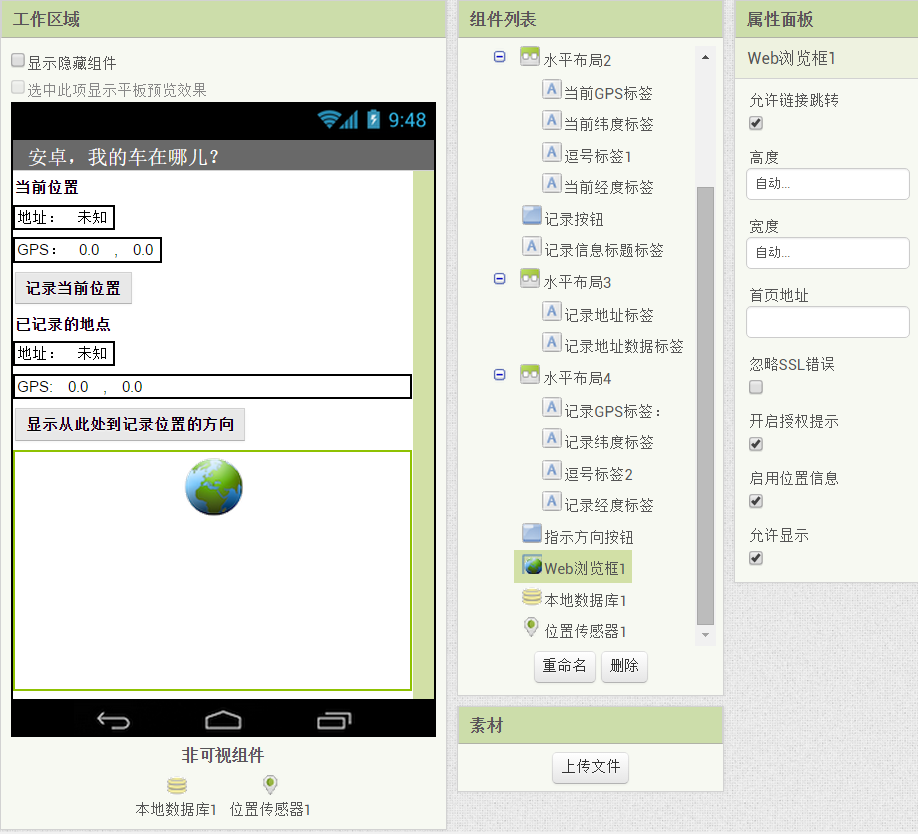The height and width of the screenshot is (834, 918).
Task: Collapse the 水平布局4 tree node
Action: 499,375
